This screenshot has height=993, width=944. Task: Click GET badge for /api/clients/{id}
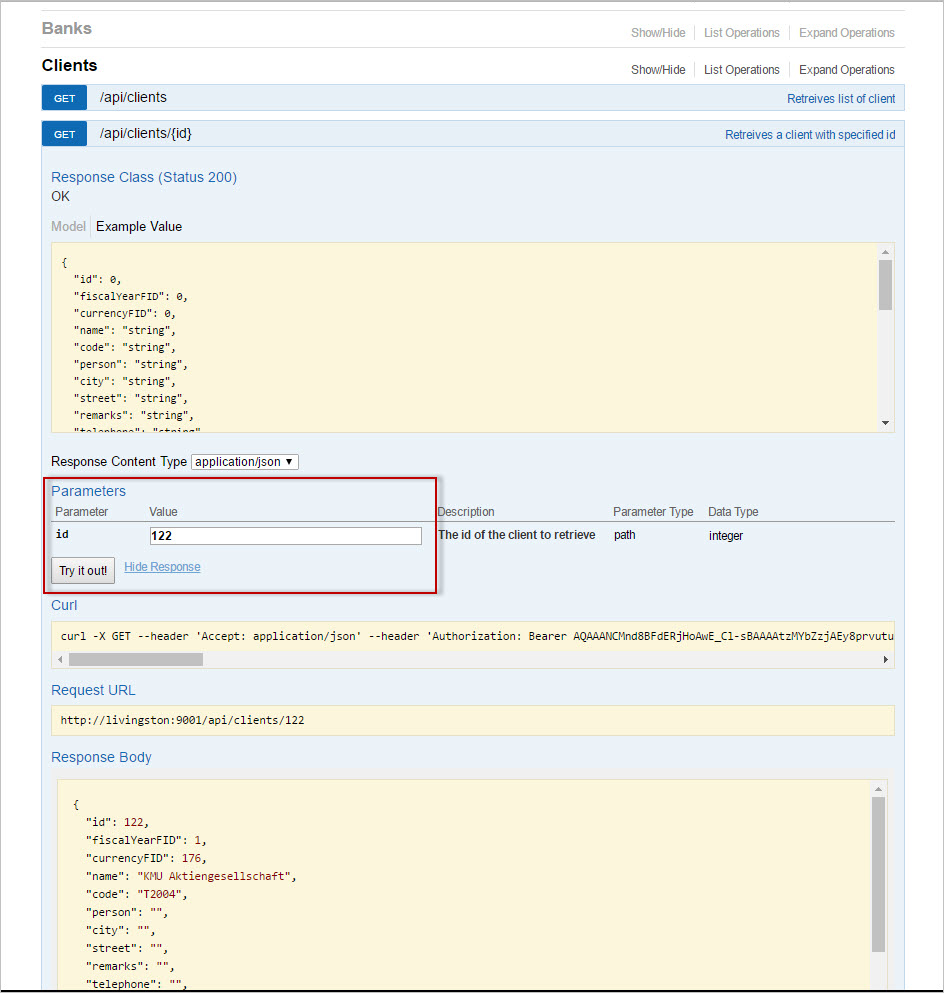pos(64,134)
